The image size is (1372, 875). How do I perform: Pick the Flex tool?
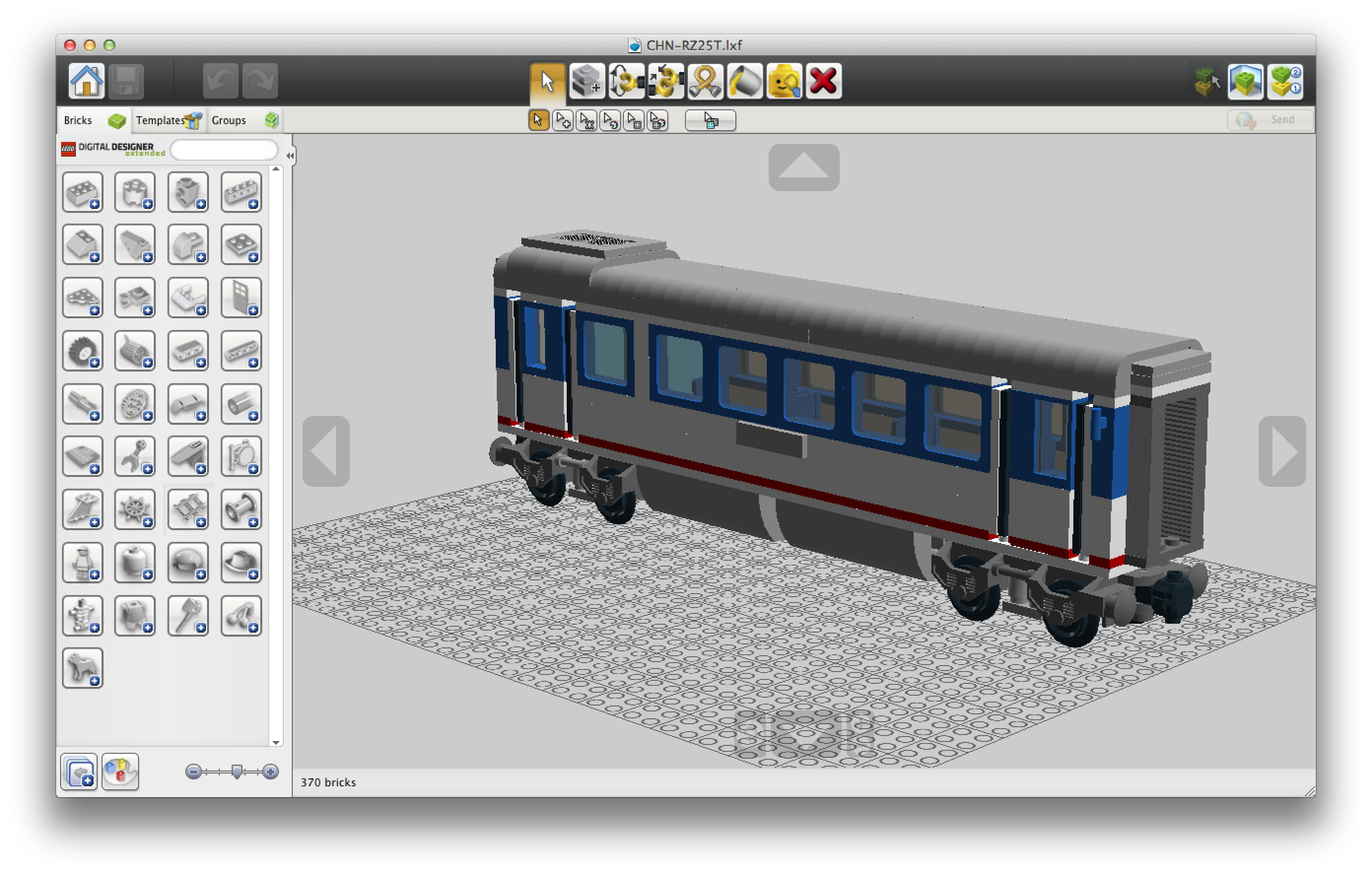(x=705, y=81)
